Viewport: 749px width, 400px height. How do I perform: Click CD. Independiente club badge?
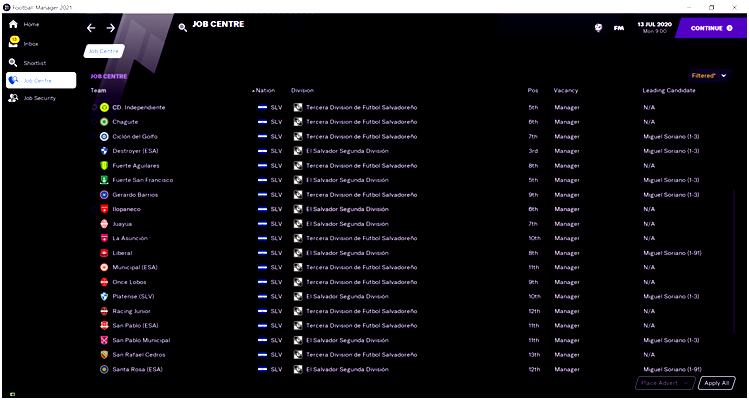[104, 108]
